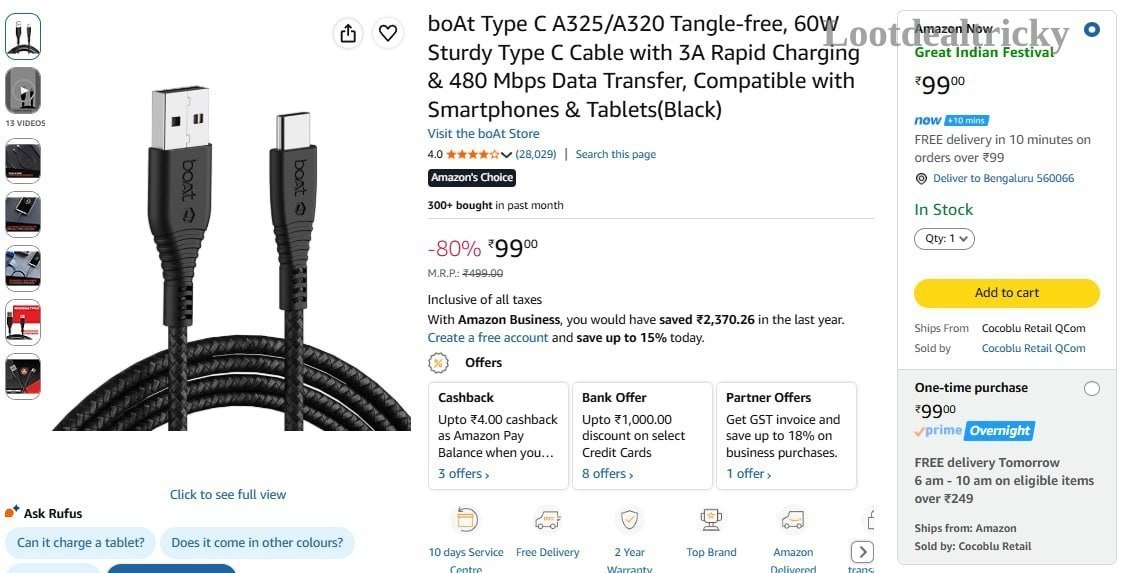This screenshot has height=573, width=1126.
Task: Expand the 3 offers cashback link
Action: 464,474
